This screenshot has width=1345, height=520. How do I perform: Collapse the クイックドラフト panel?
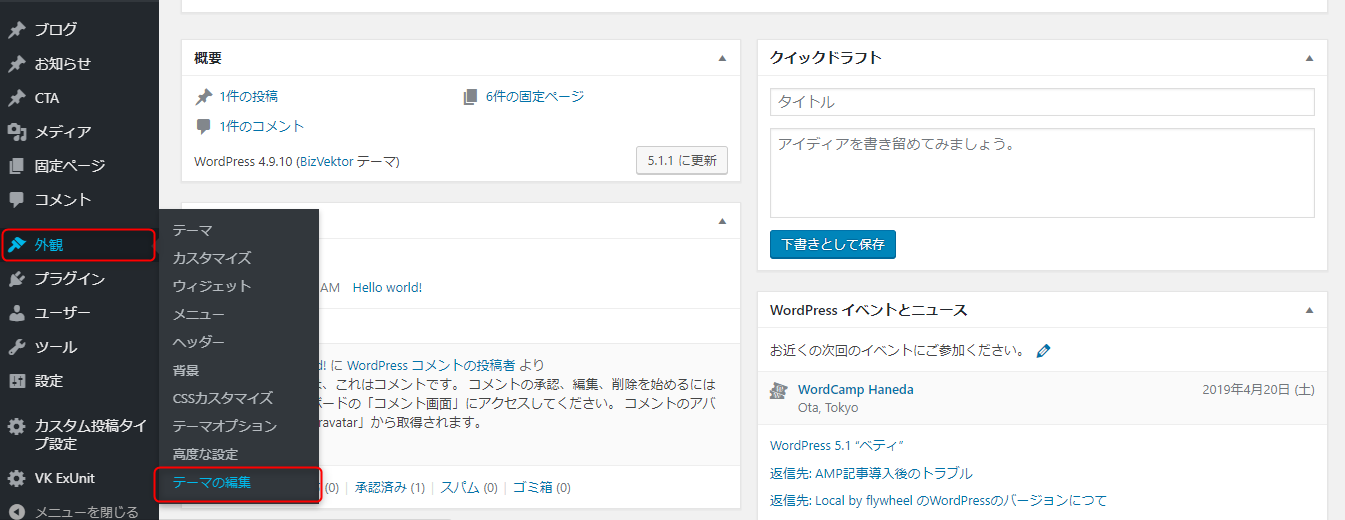tap(1309, 59)
